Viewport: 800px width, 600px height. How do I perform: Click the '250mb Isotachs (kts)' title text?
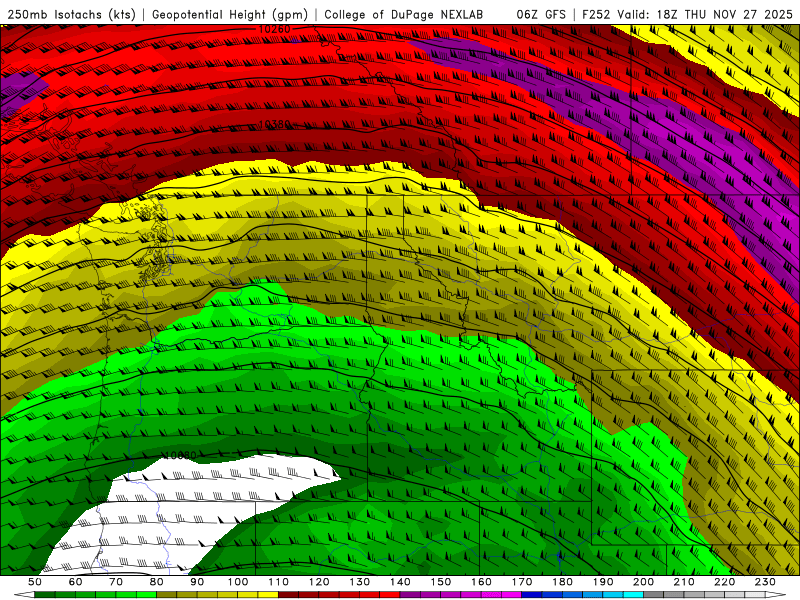point(72,15)
